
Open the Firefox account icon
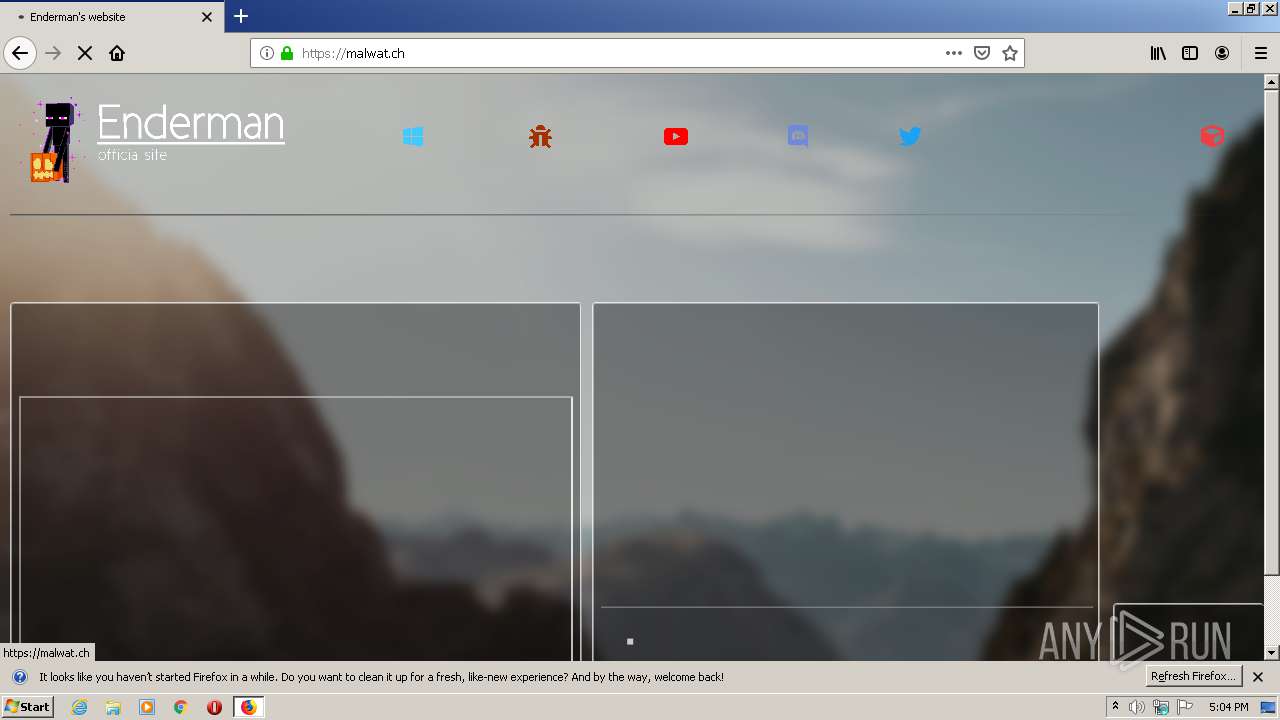pos(1222,53)
